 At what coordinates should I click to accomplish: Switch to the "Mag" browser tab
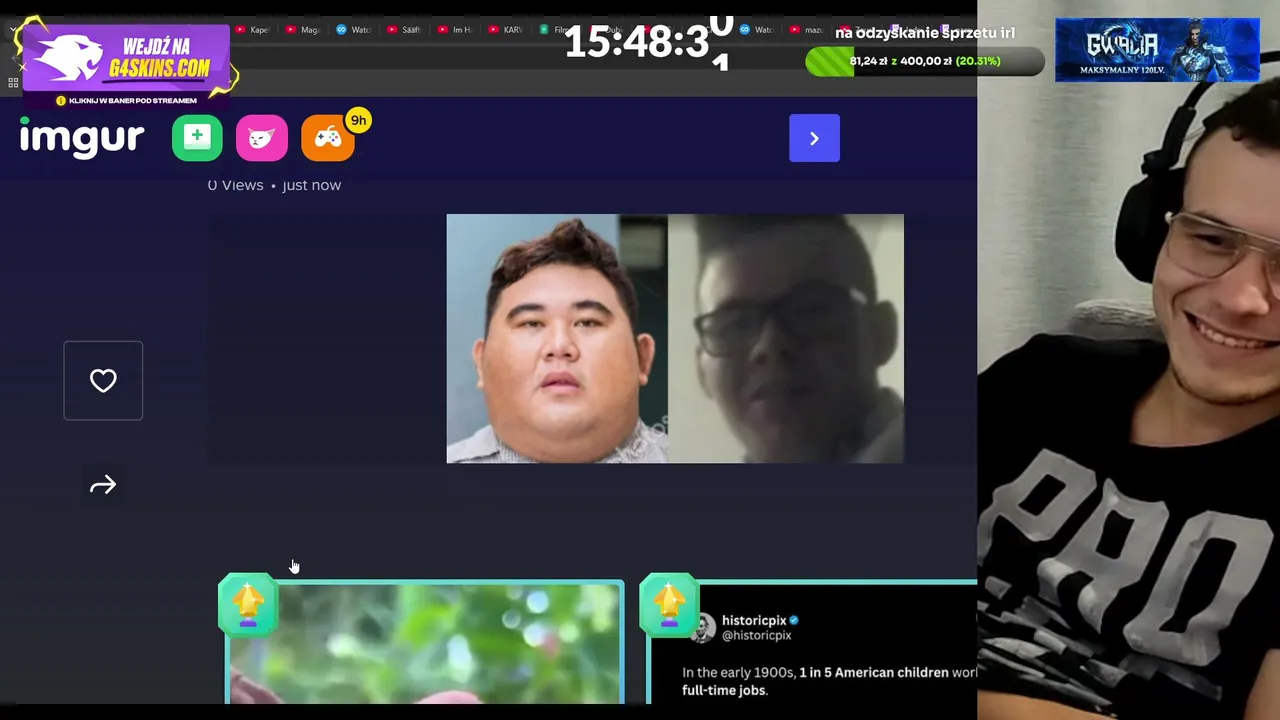pyautogui.click(x=302, y=30)
